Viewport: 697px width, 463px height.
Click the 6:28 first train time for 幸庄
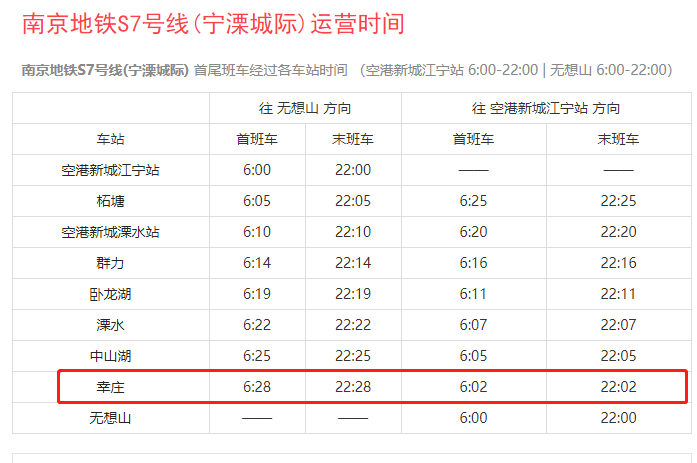point(257,387)
